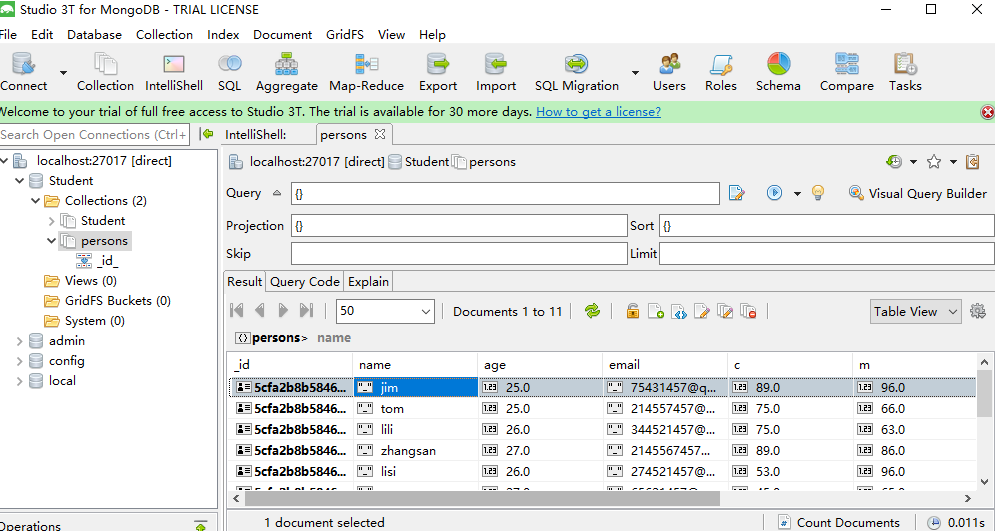Click the horizontal scrollbar of results table

483,498
